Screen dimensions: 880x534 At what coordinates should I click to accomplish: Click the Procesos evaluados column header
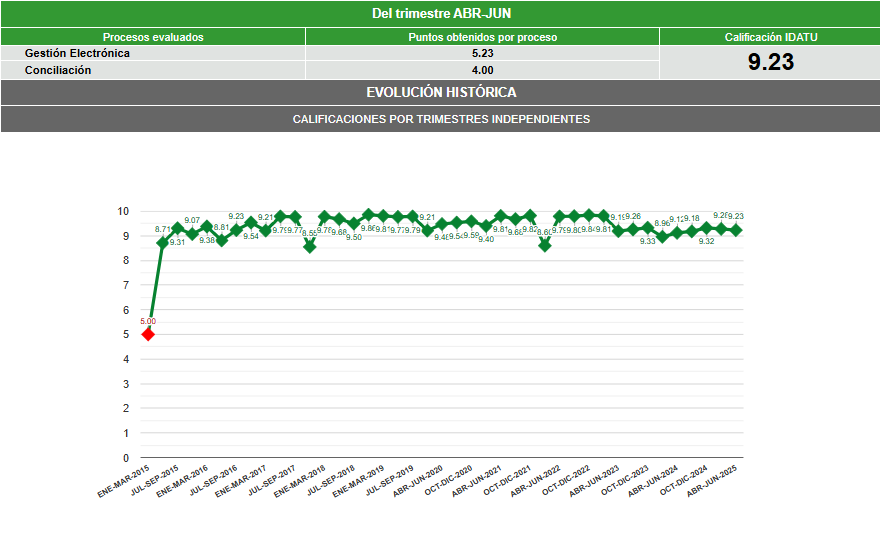pyautogui.click(x=153, y=37)
